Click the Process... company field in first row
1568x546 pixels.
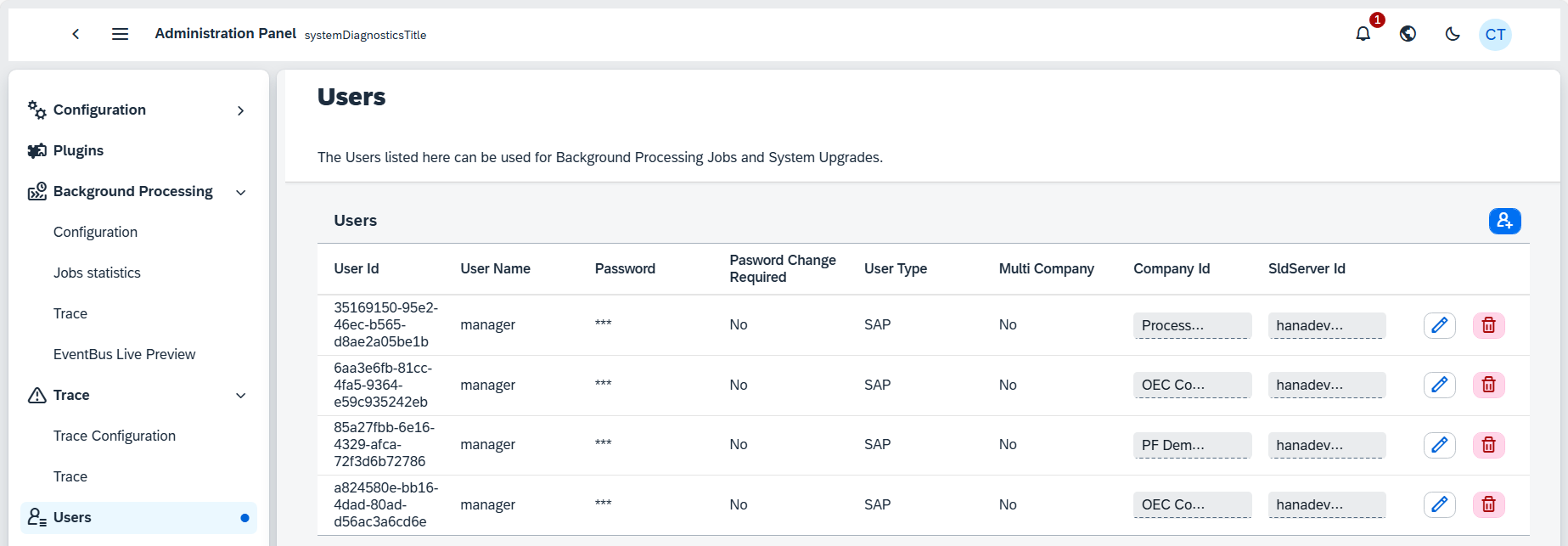point(1191,325)
